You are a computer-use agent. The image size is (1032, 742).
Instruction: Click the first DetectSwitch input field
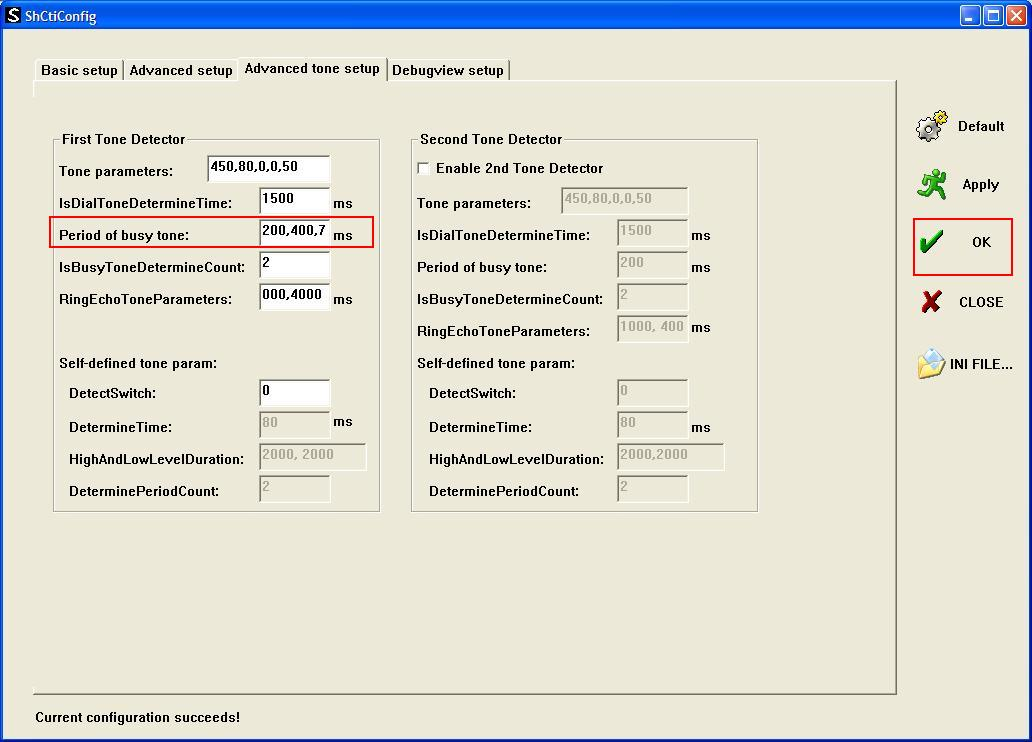click(294, 392)
